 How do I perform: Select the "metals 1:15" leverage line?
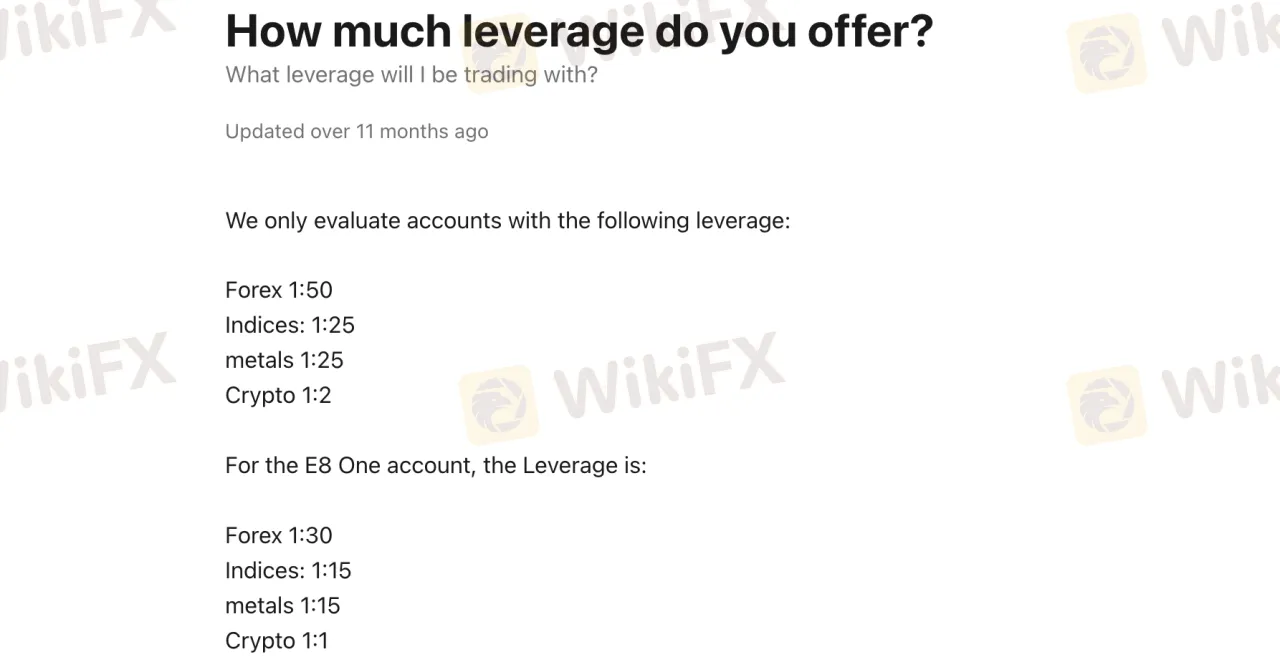click(x=283, y=605)
